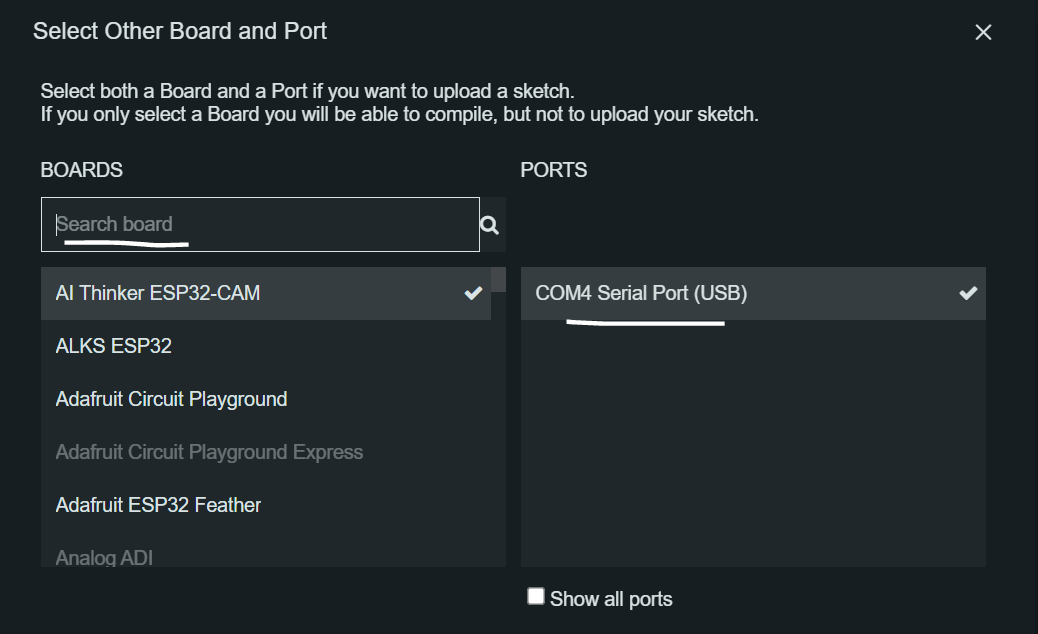1038x634 pixels.
Task: Click the boards list scrollbar thumb
Action: tap(499, 279)
